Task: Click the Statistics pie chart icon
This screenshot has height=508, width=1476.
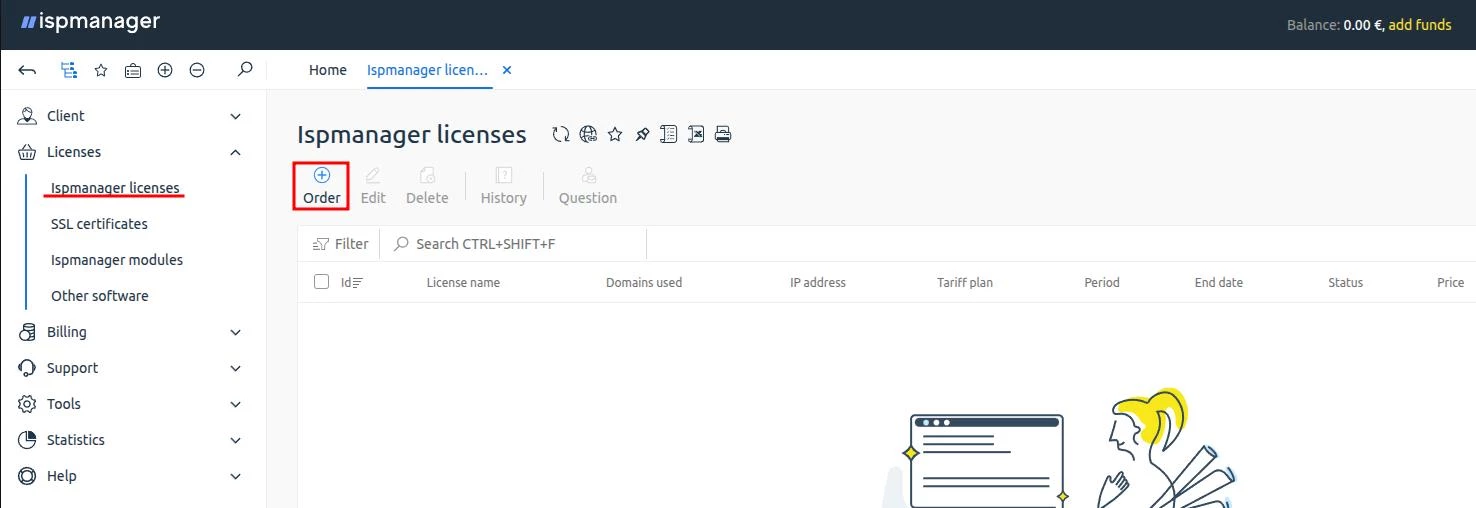Action: (28, 440)
